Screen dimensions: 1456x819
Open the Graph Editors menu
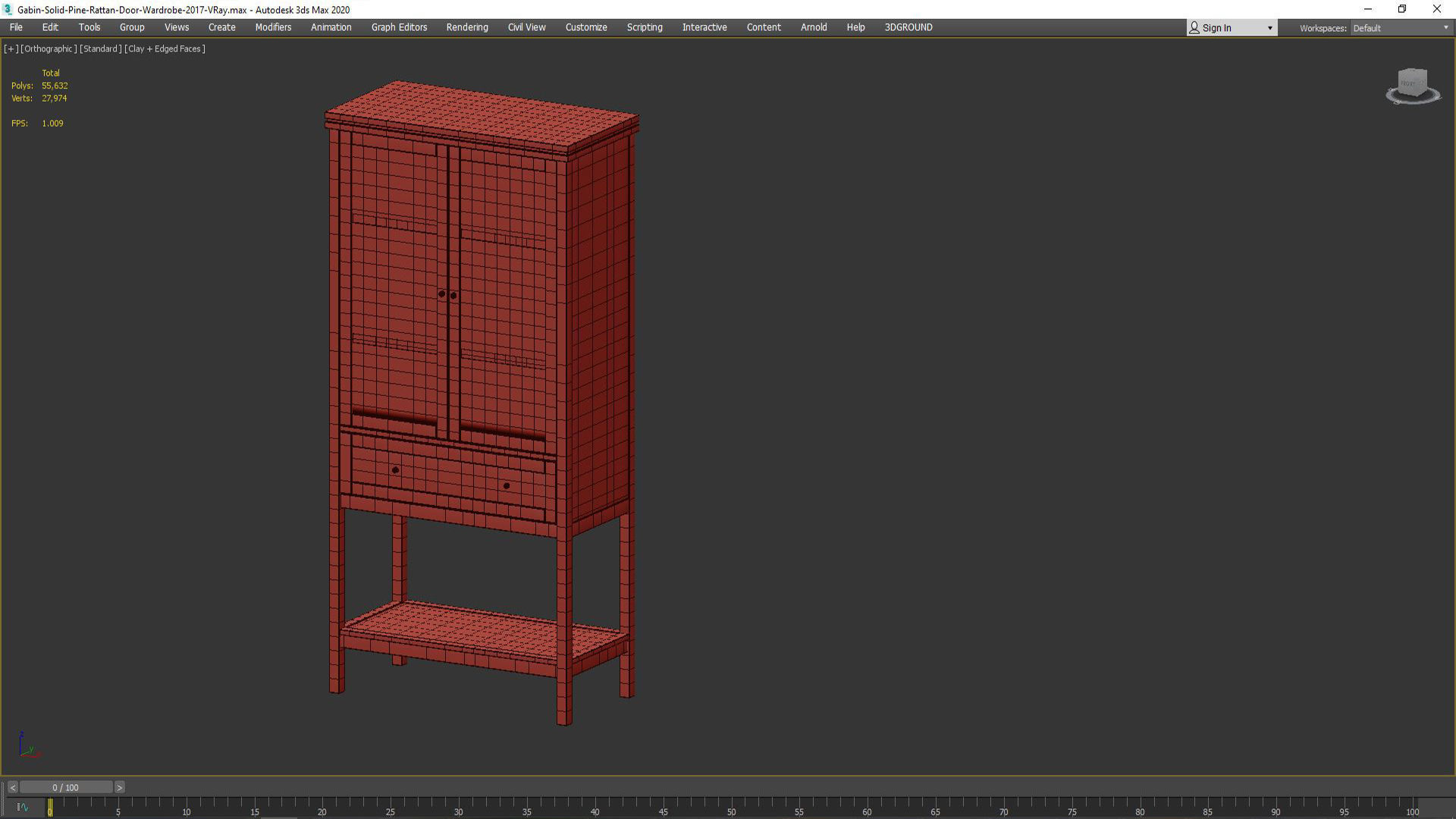pyautogui.click(x=399, y=27)
